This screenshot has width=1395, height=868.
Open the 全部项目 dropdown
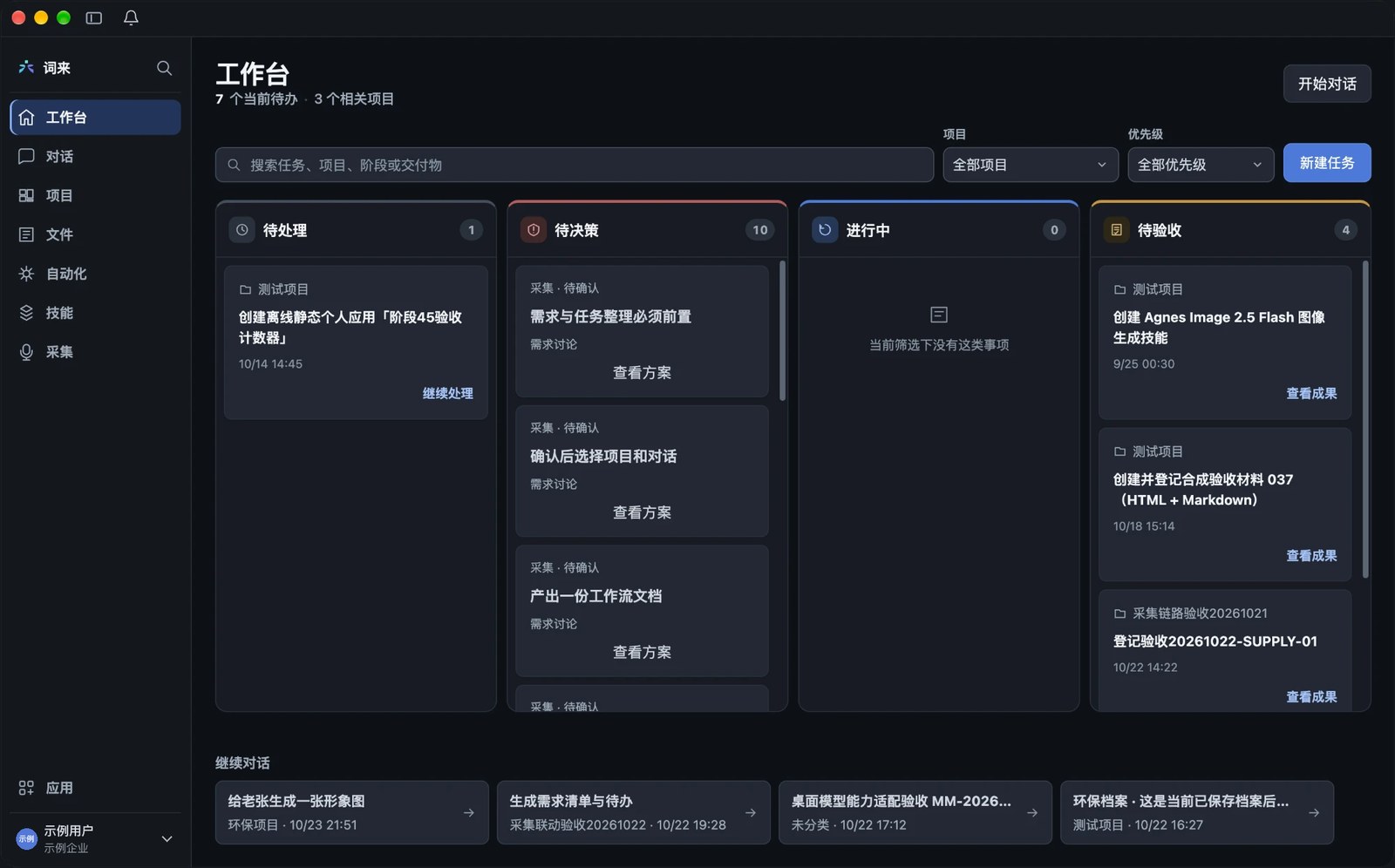click(x=1031, y=165)
